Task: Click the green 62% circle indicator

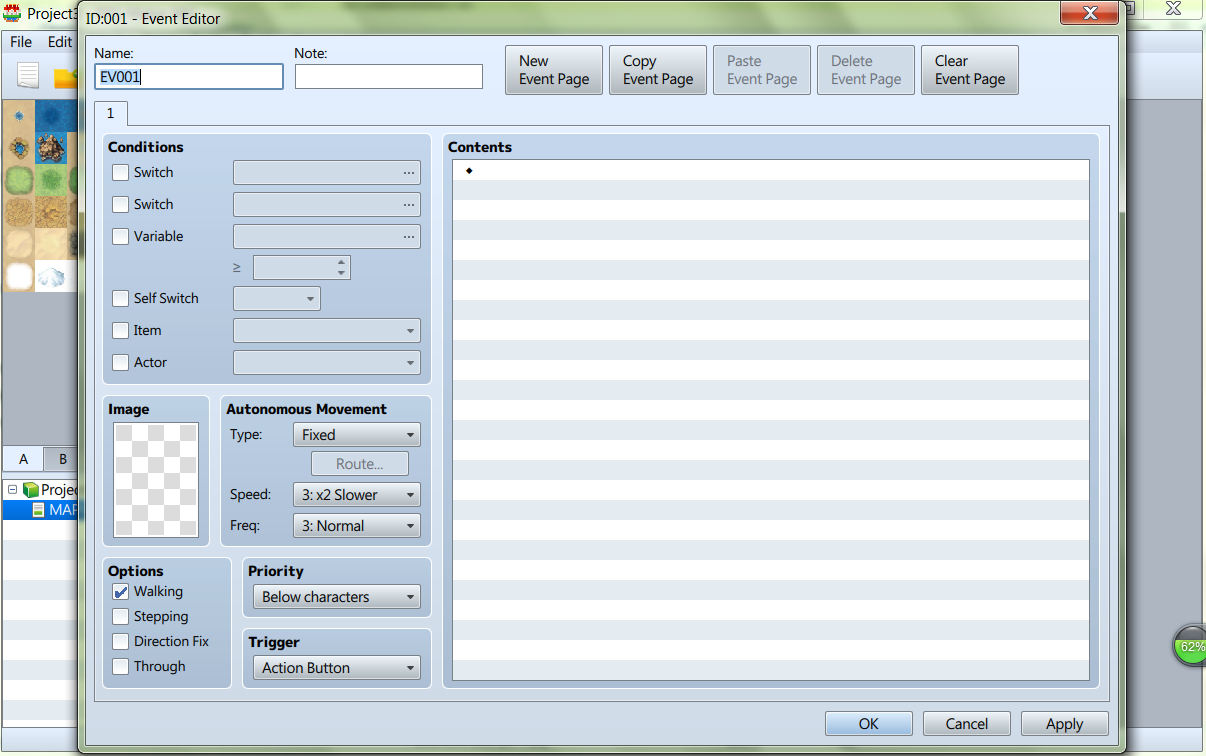Action: pyautogui.click(x=1191, y=646)
